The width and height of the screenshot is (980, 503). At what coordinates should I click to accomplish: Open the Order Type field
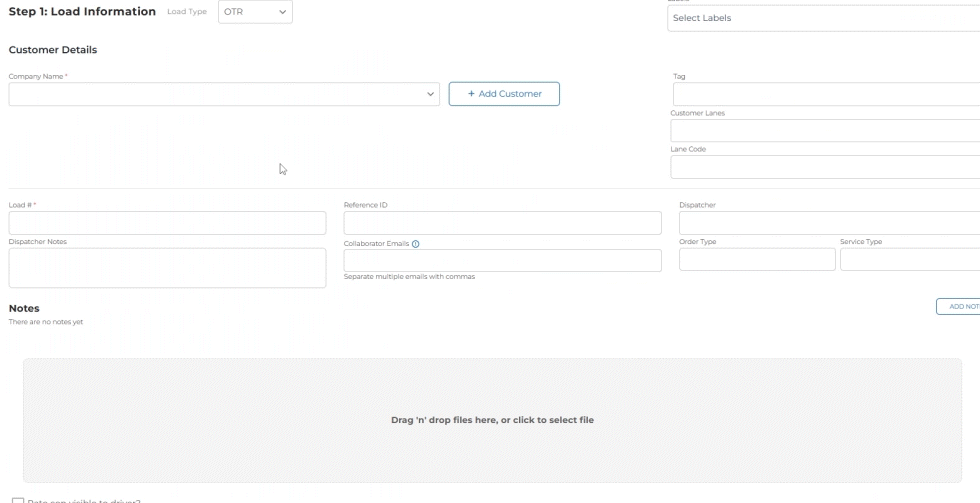757,260
